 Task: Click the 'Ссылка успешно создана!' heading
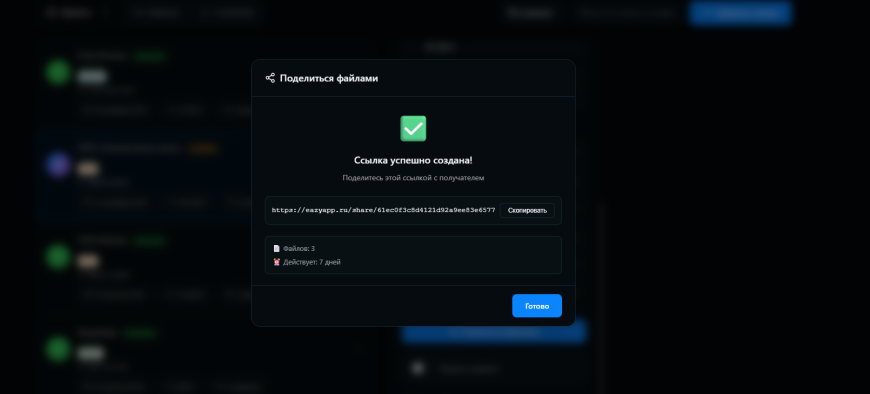tap(413, 160)
